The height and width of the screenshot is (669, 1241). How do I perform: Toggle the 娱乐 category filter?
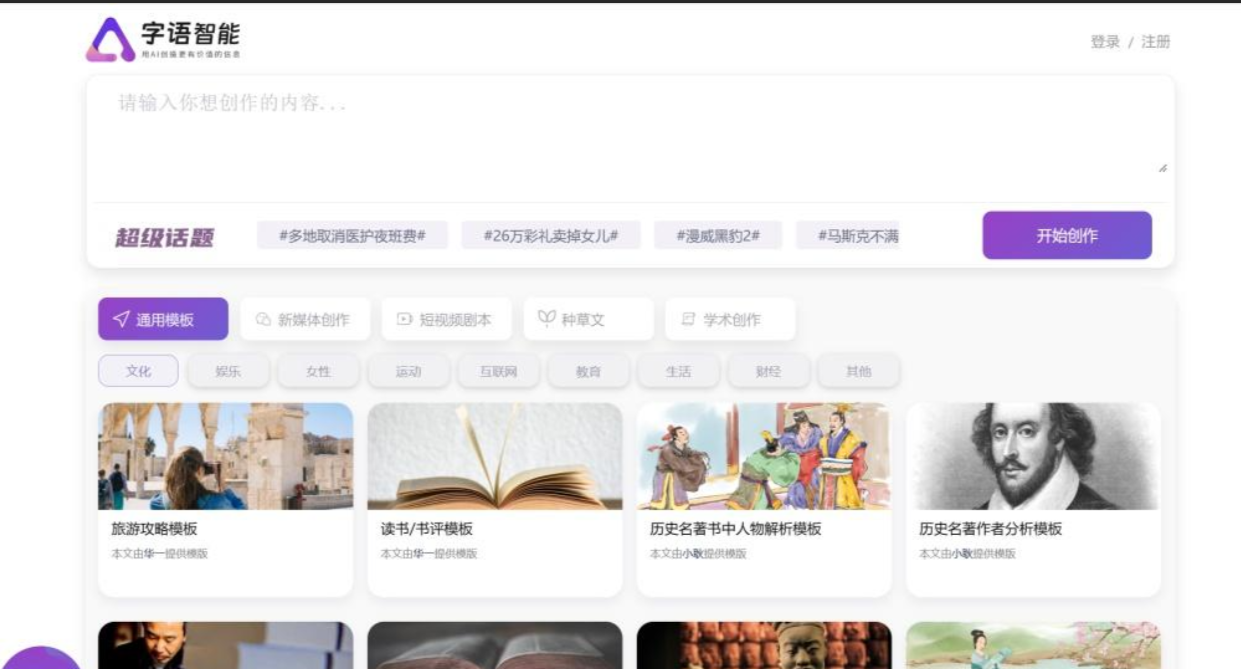(x=228, y=371)
